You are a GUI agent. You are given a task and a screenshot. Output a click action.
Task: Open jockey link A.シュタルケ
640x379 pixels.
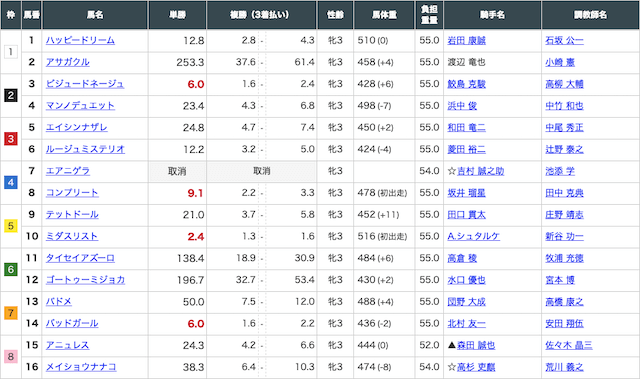point(473,236)
